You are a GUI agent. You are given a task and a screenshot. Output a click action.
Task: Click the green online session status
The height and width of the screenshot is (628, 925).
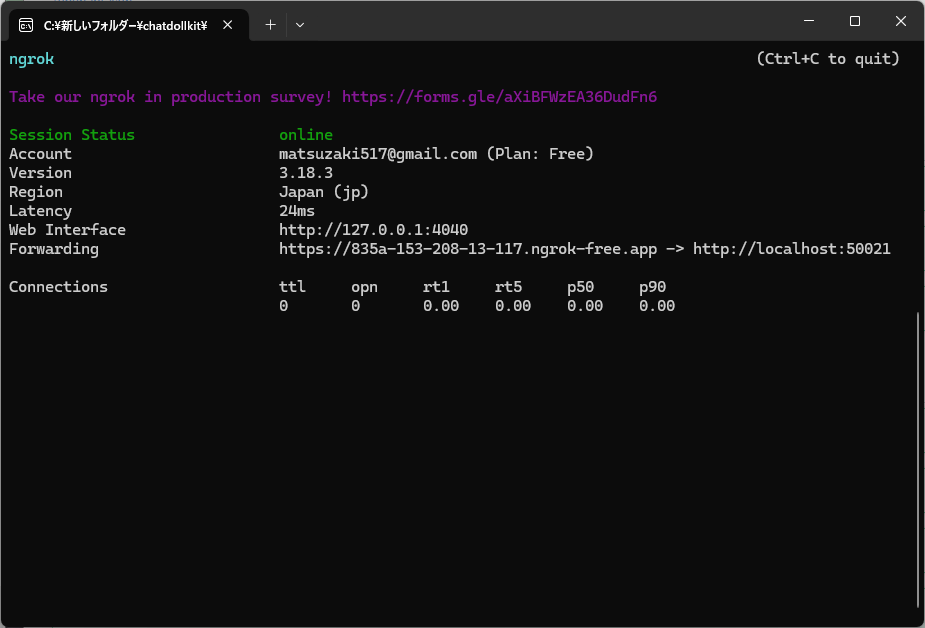pyautogui.click(x=306, y=135)
